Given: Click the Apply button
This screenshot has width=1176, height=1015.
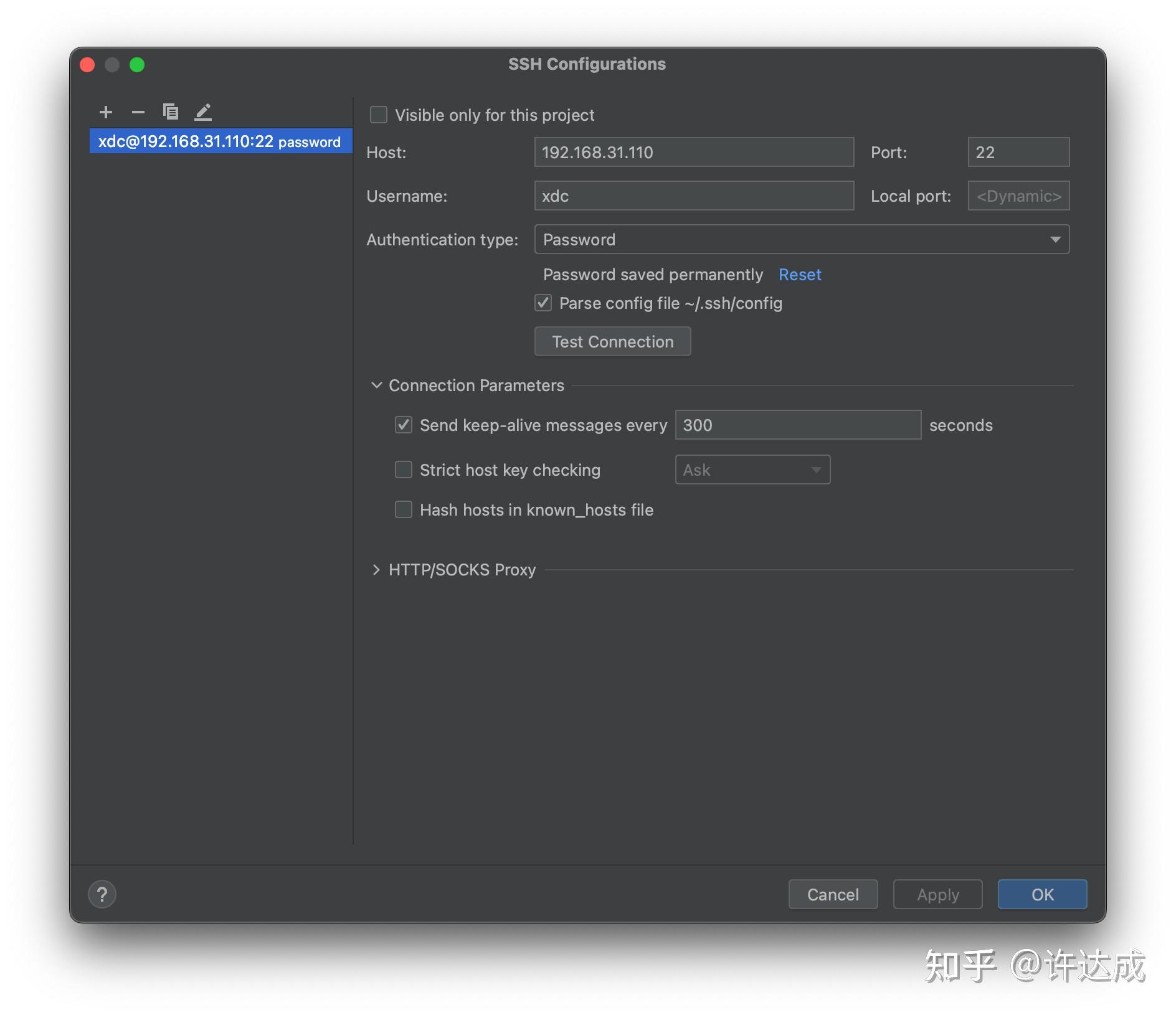Looking at the screenshot, I should 937,894.
